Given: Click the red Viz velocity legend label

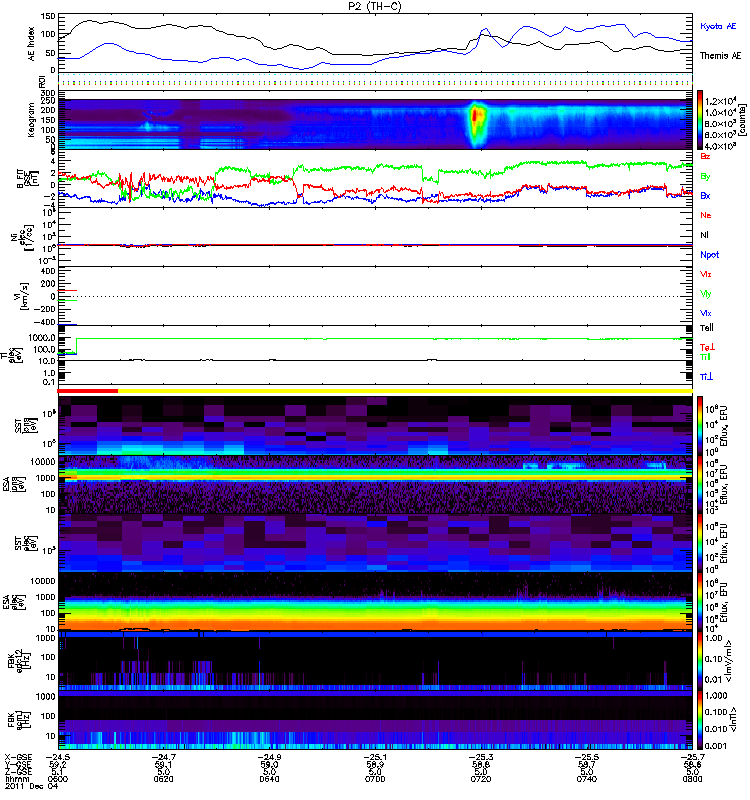Looking at the screenshot, I should (705, 274).
